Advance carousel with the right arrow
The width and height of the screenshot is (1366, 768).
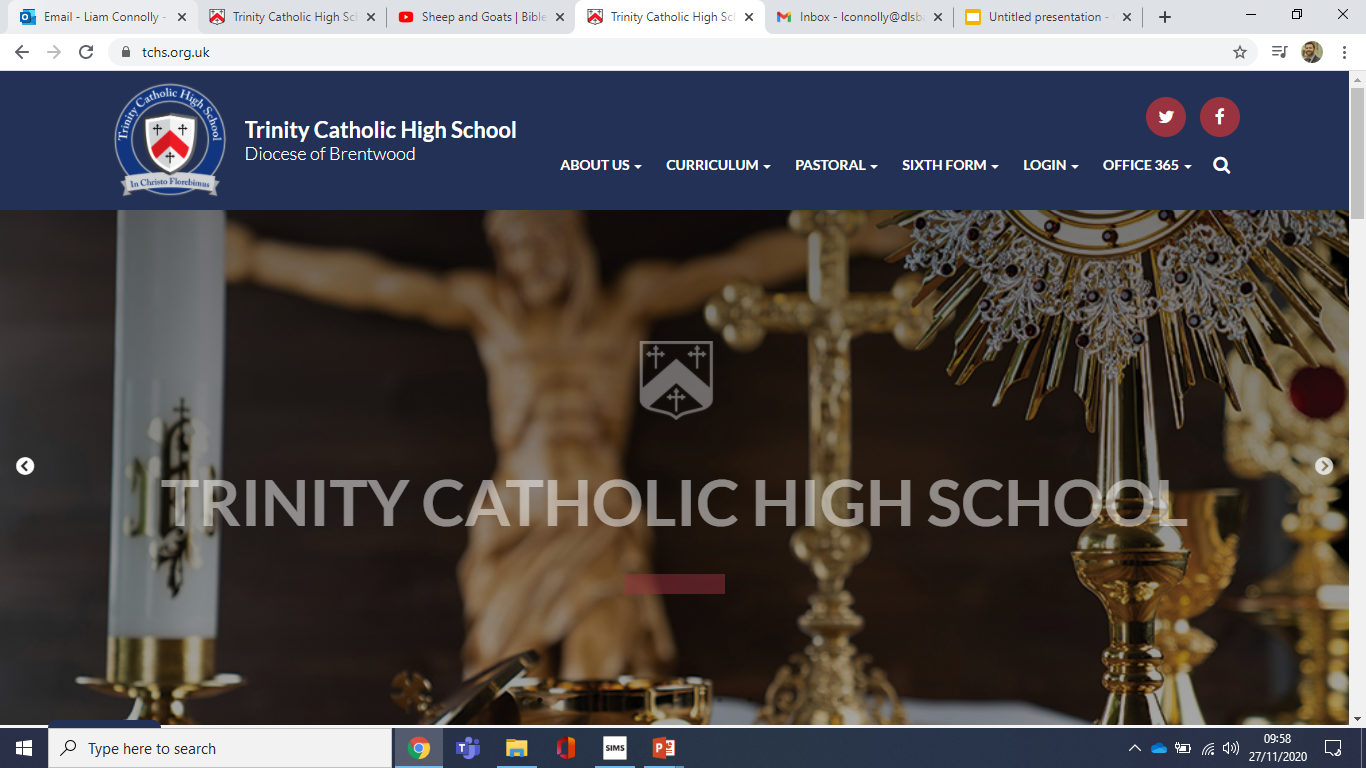(1323, 466)
